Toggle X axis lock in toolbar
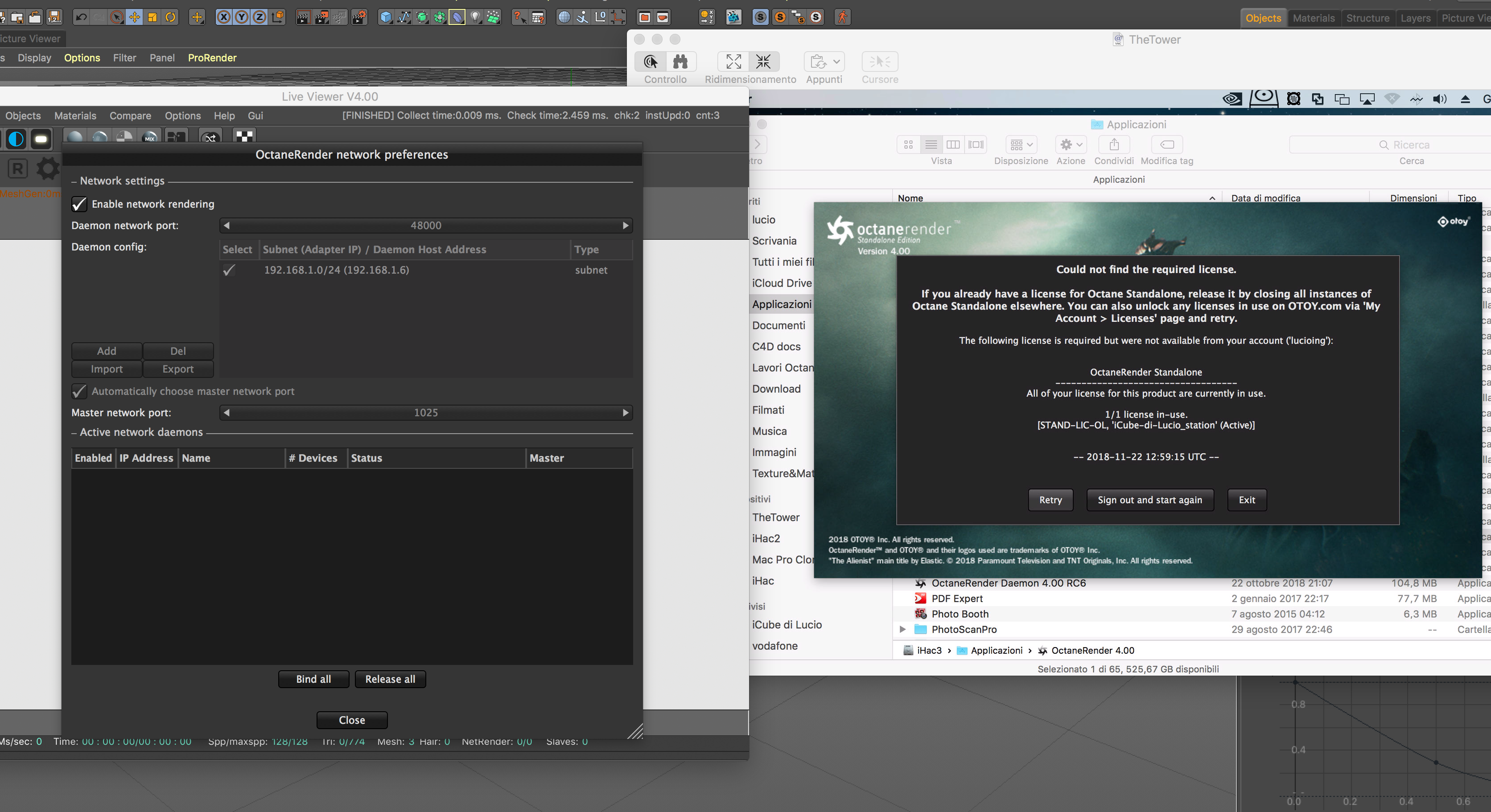 223,17
